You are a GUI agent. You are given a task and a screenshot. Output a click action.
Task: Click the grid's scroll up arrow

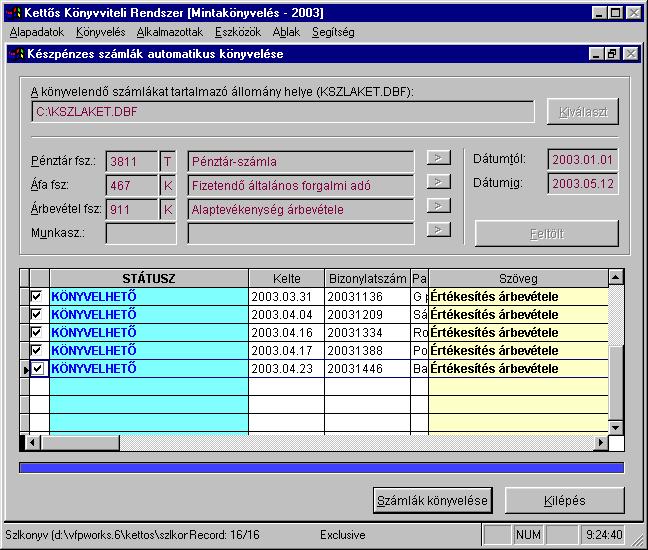tap(616, 277)
